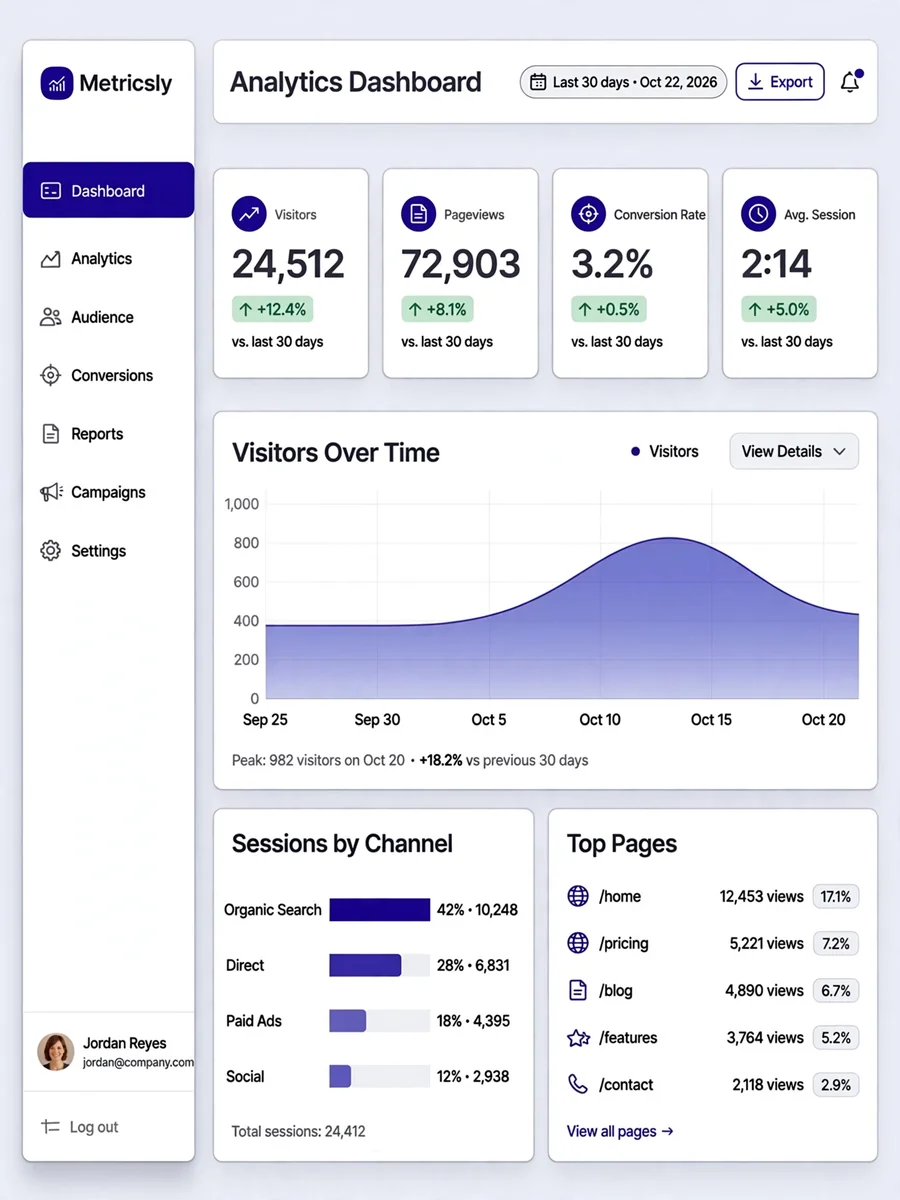Open the notifications bell
The image size is (900, 1200).
tap(851, 82)
